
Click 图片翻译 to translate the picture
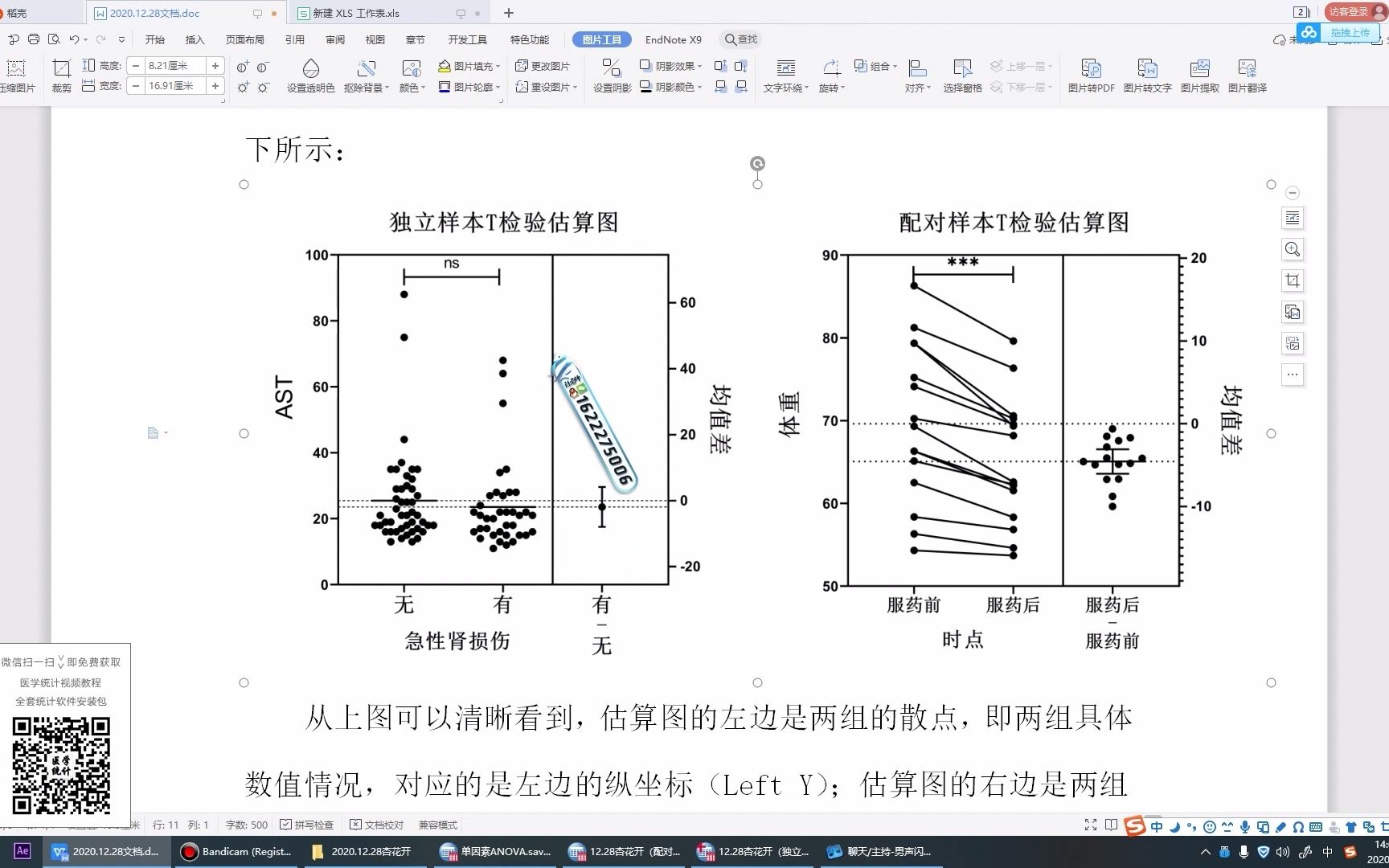[1248, 76]
